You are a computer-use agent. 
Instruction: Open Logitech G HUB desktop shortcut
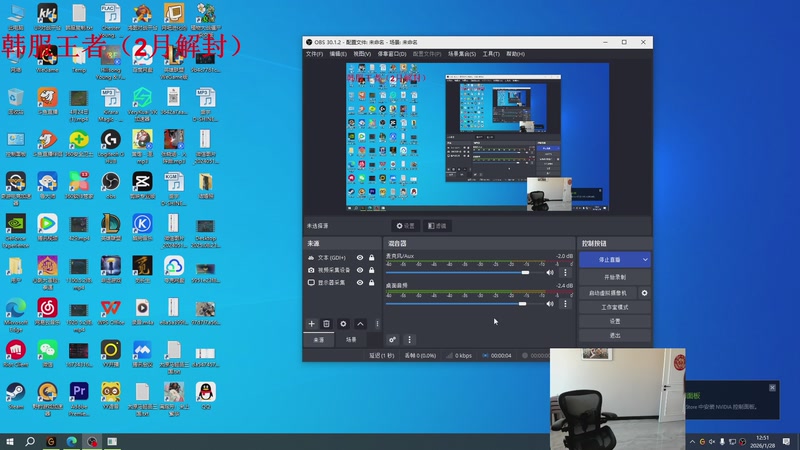[110, 146]
